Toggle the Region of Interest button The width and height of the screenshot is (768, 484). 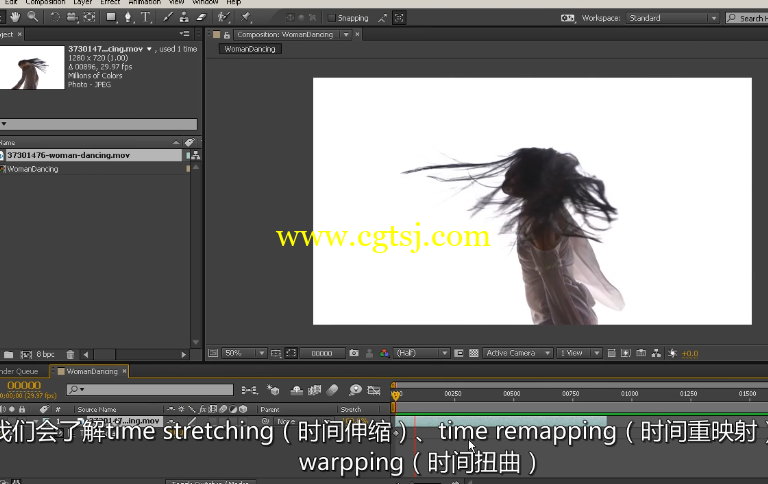click(x=291, y=353)
